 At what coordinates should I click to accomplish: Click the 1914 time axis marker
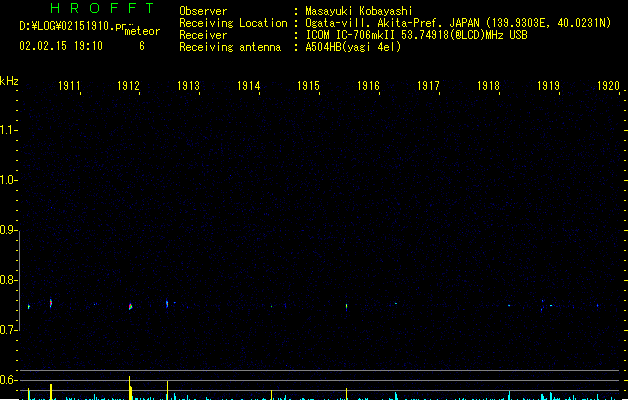pos(248,86)
